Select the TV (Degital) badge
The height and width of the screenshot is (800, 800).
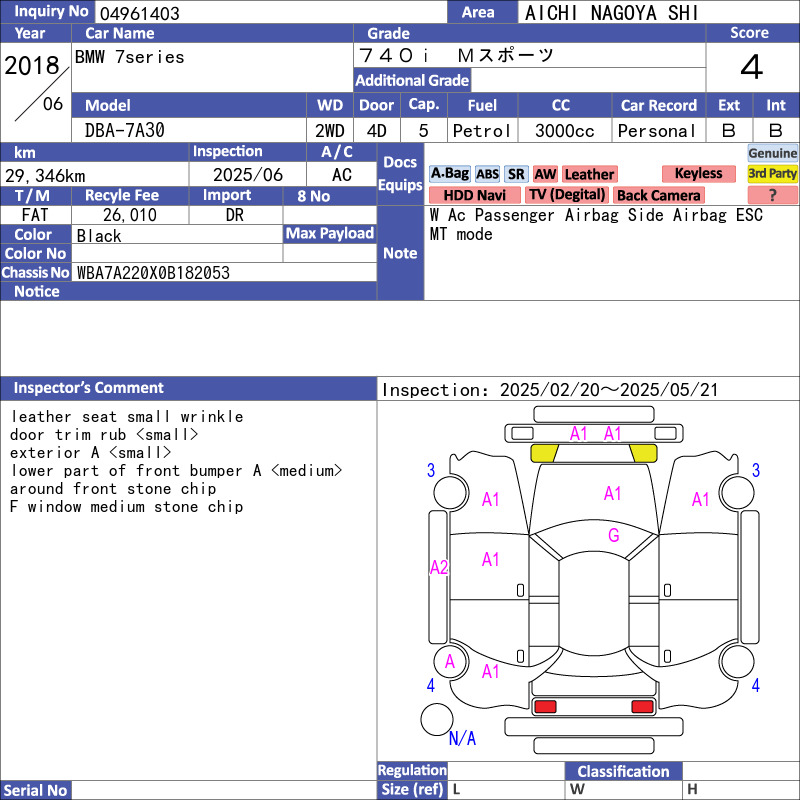point(567,195)
